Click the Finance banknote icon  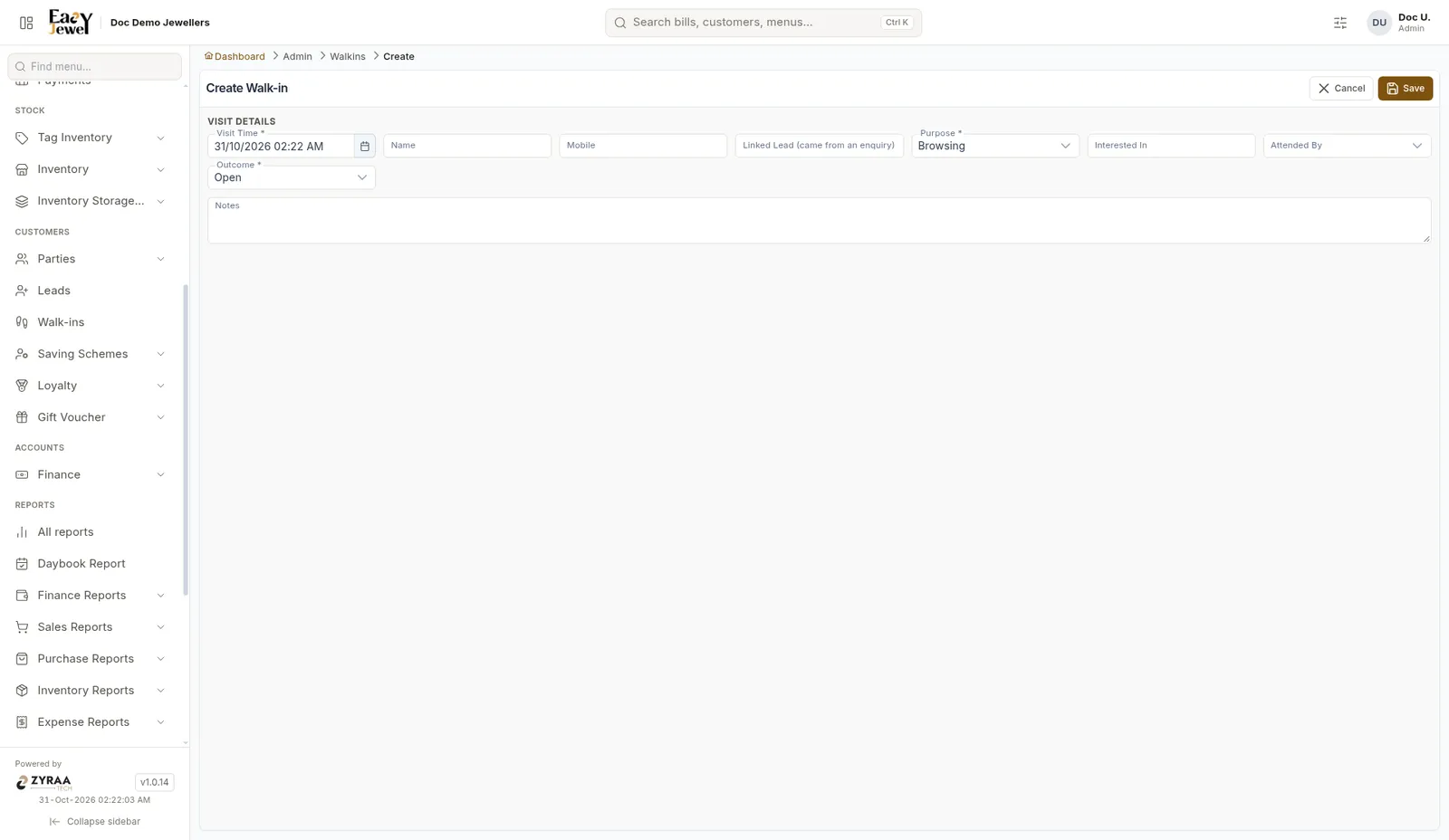(x=22, y=474)
